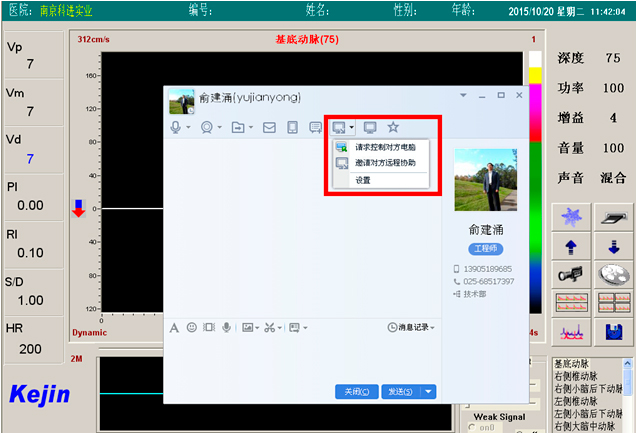
Task: Click the blue floppy disk save button
Action: point(614,332)
